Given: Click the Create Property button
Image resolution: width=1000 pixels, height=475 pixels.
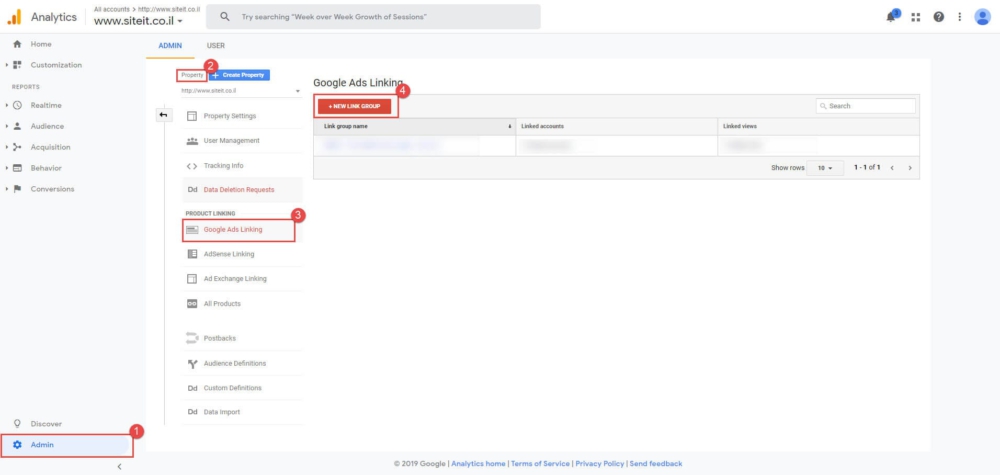Looking at the screenshot, I should point(240,75).
